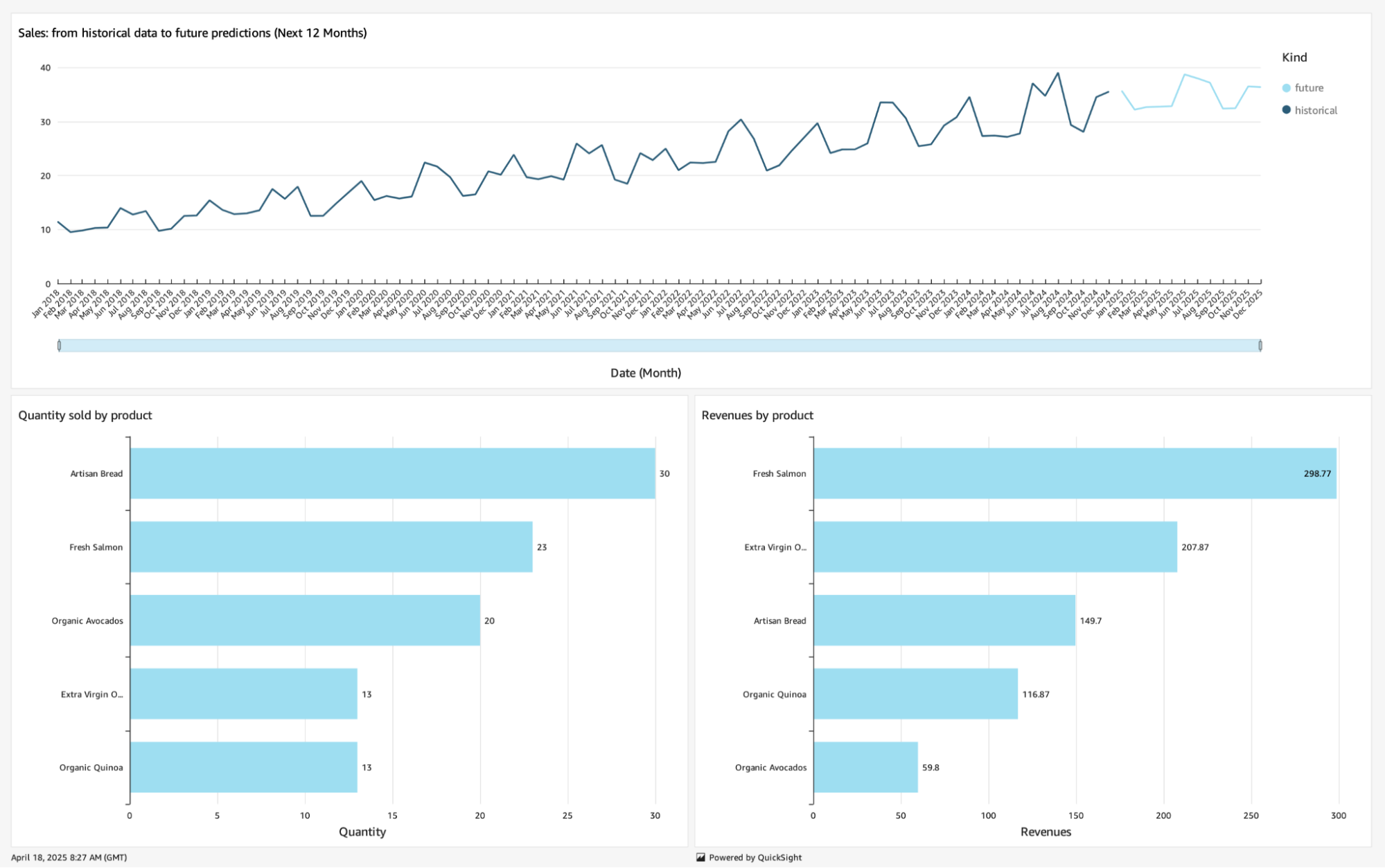Click the middle of the date range scrollbar
This screenshot has width=1385, height=868.
pos(659,345)
